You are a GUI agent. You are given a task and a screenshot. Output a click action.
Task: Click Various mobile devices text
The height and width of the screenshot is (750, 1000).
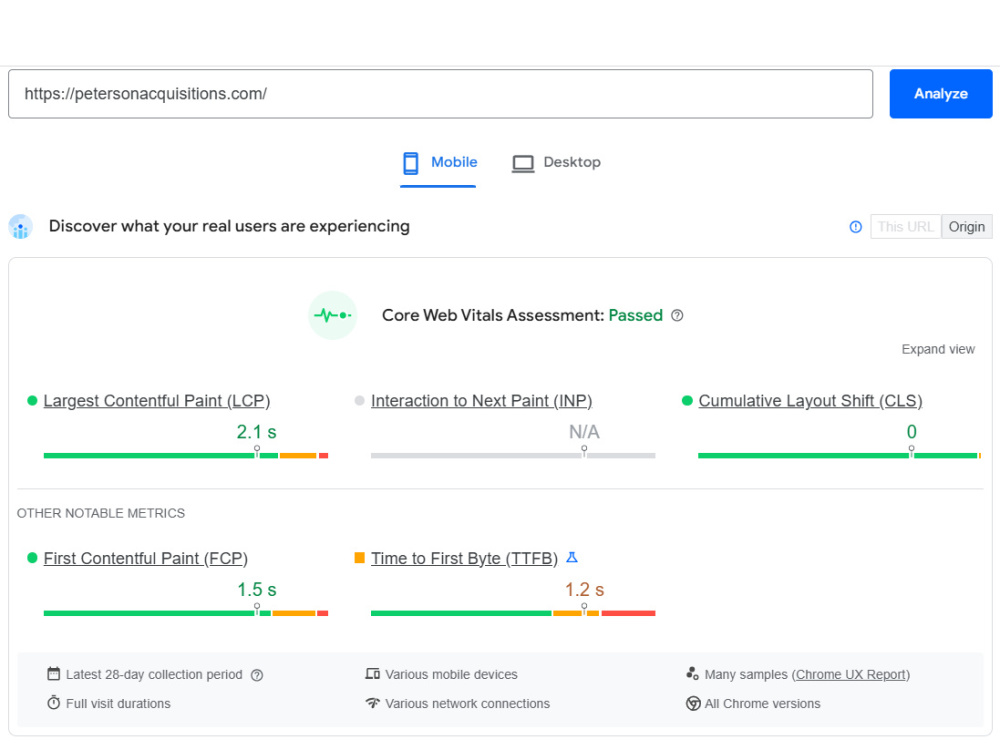[x=452, y=675]
